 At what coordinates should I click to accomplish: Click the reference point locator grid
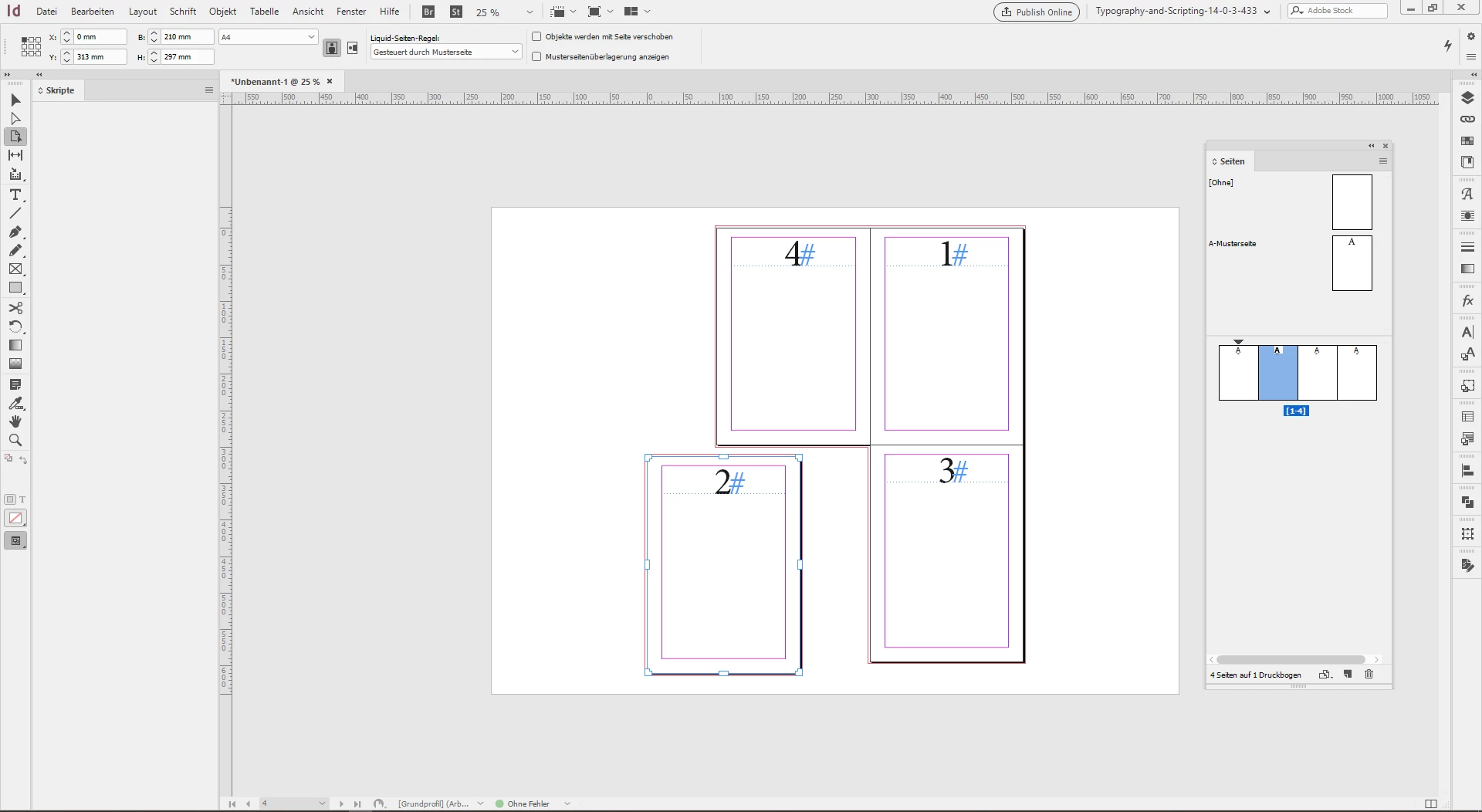pyautogui.click(x=31, y=46)
